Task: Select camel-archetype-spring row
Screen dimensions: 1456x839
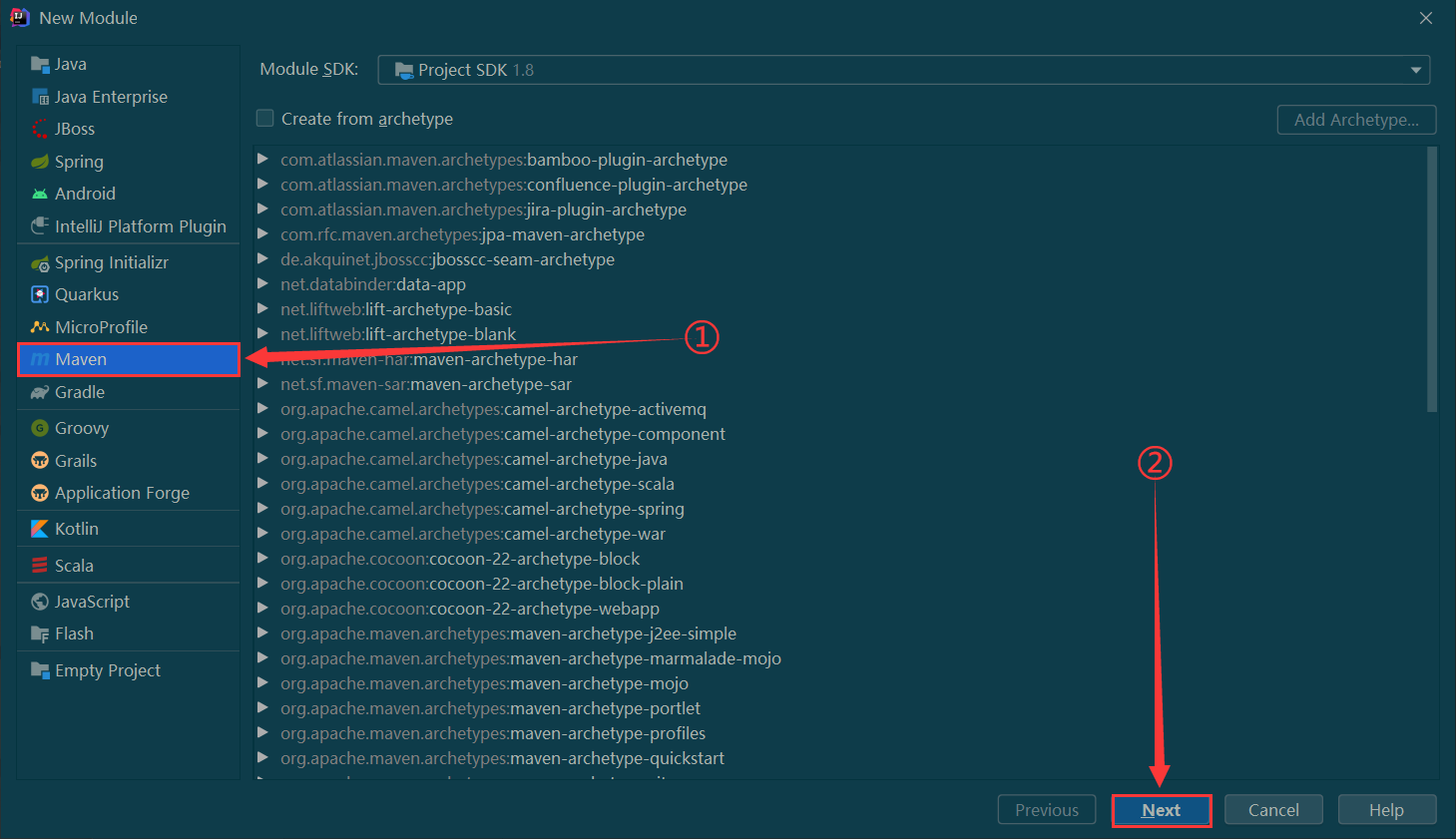Action: click(x=840, y=509)
